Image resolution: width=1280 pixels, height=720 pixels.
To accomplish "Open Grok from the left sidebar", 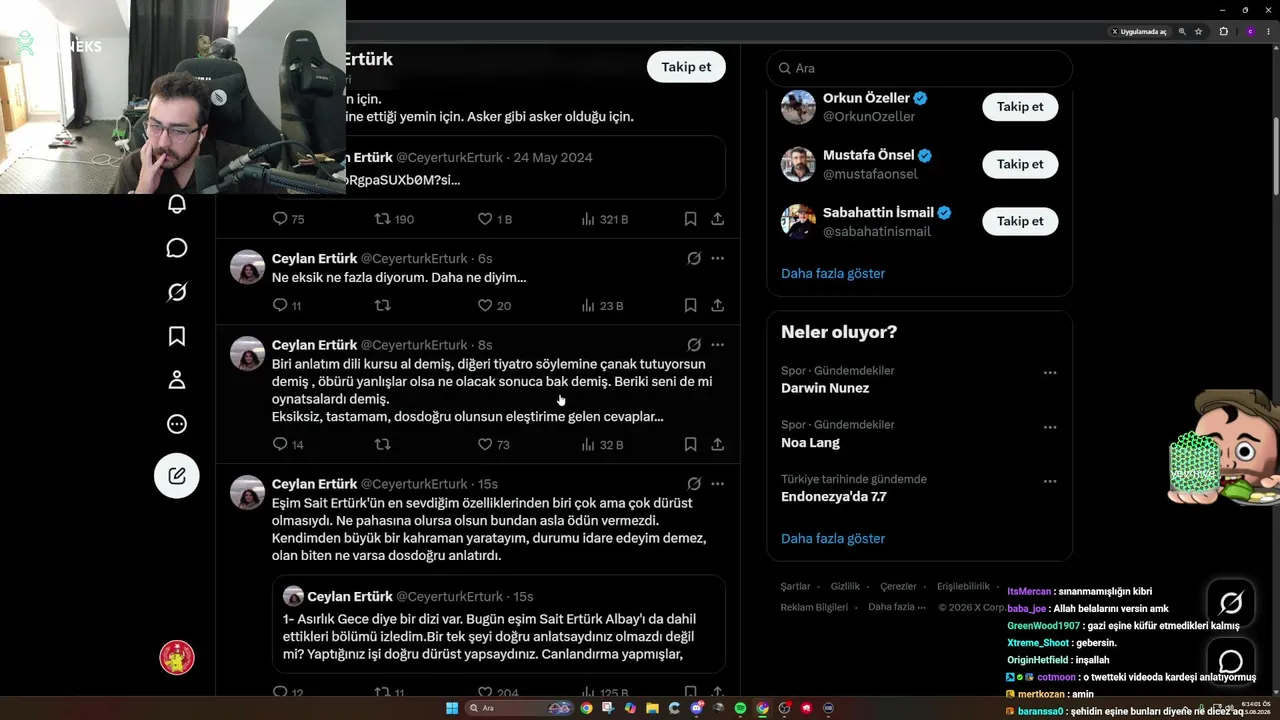I will pos(177,292).
